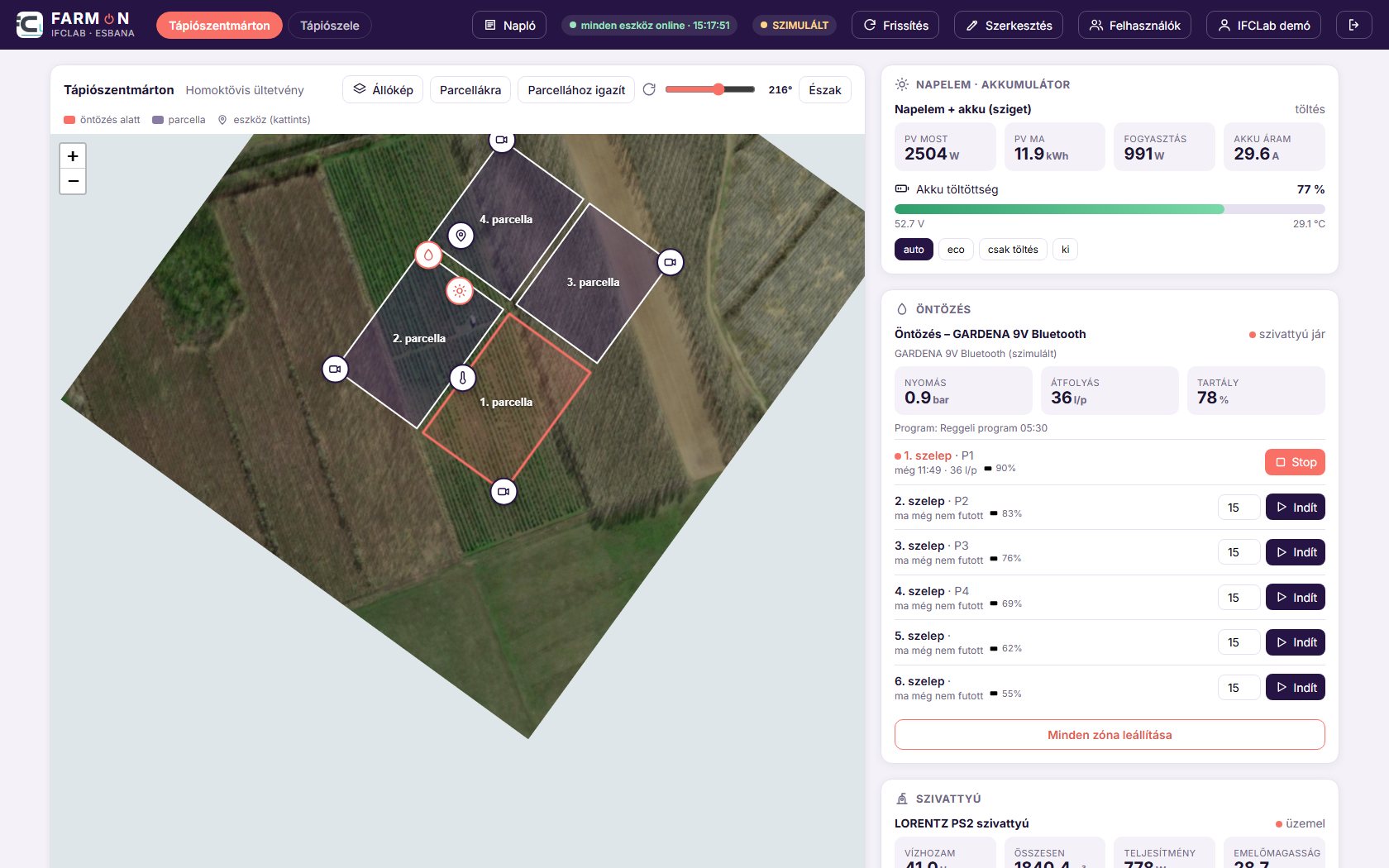Image resolution: width=1389 pixels, height=868 pixels.
Task: Click the solar sun marker on the map
Action: [460, 291]
